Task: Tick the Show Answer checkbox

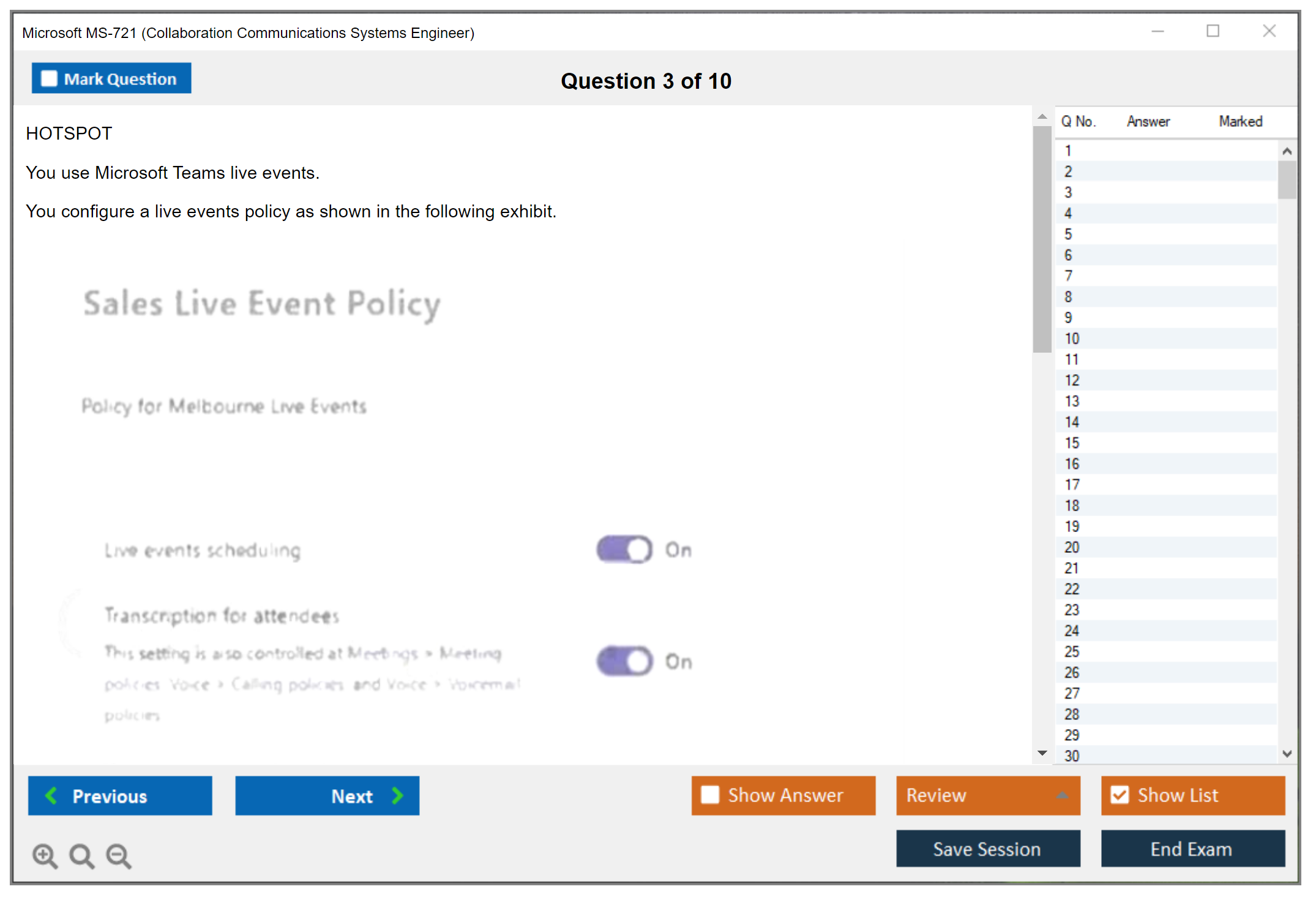Action: pyautogui.click(x=710, y=795)
